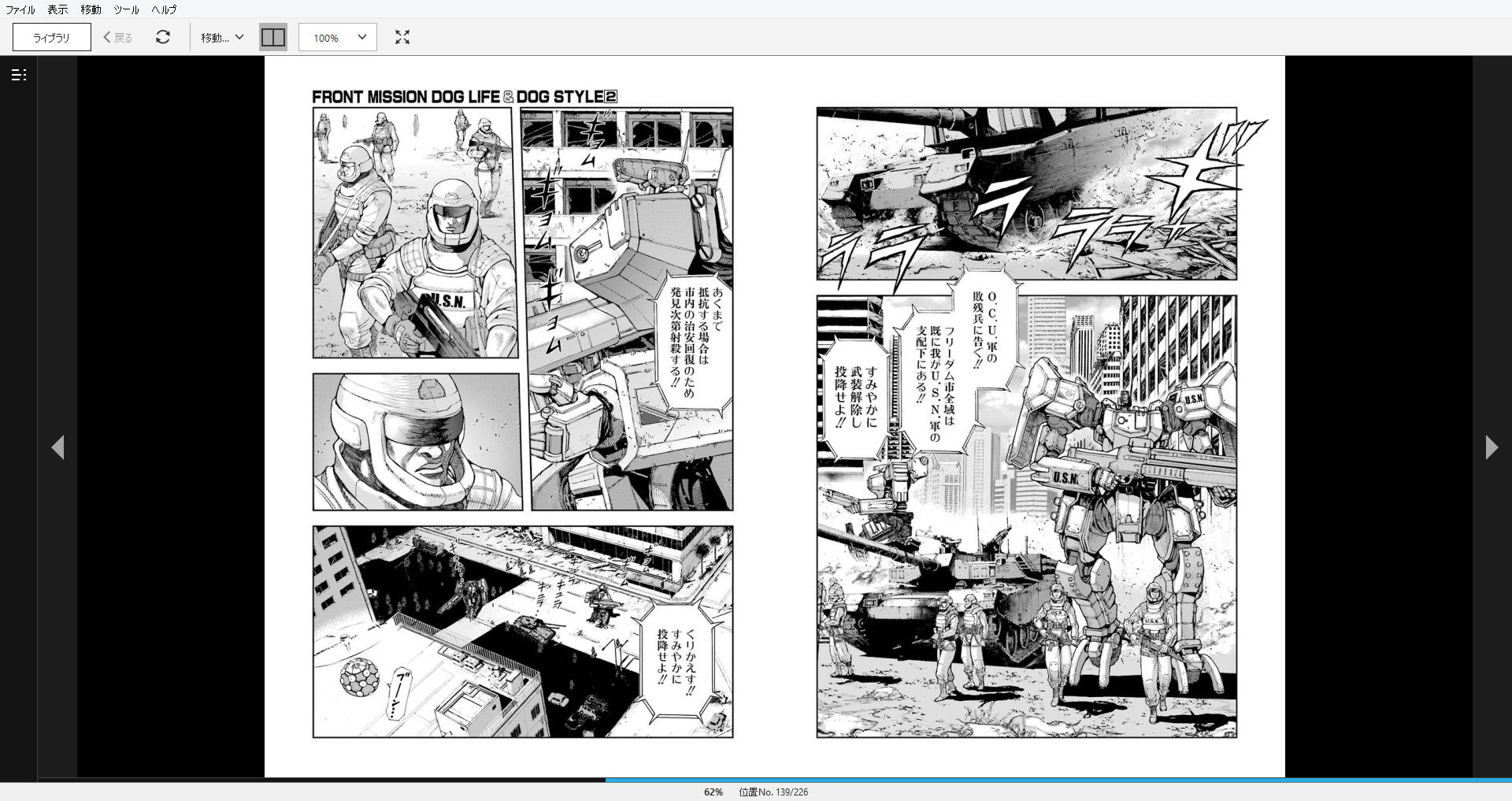Click the 位置No. 139/226 location text
The height and width of the screenshot is (801, 1512).
coord(773,792)
